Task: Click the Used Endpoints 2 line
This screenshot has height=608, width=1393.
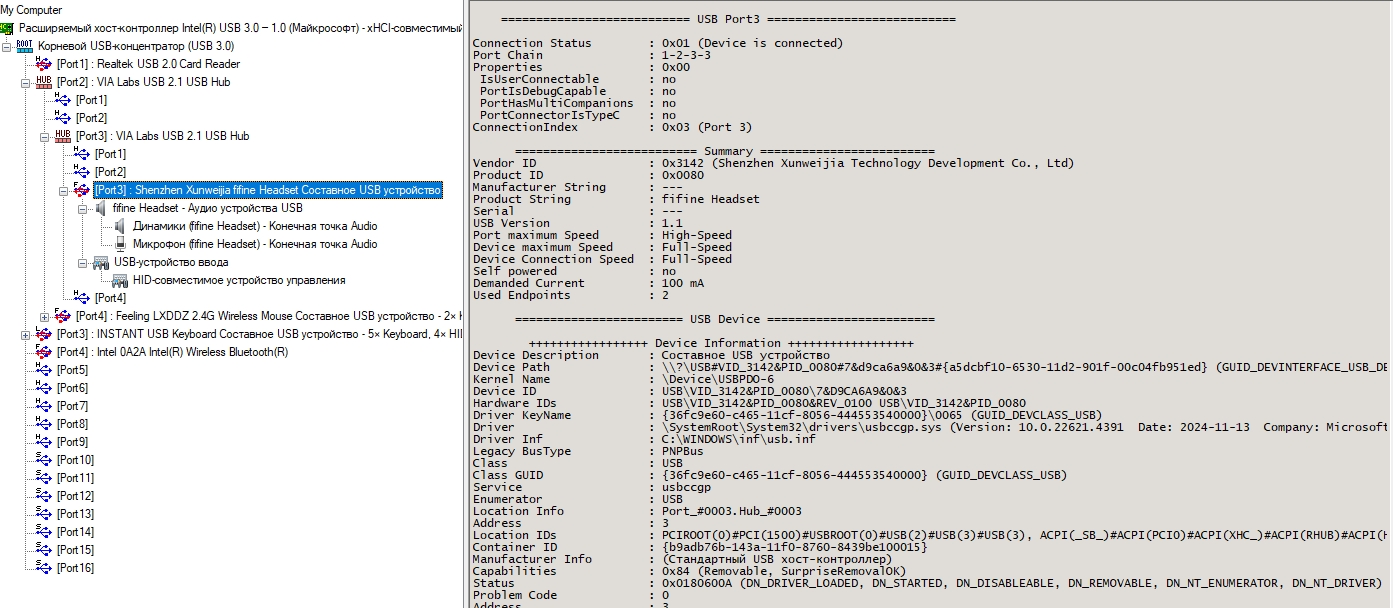Action: tap(571, 295)
